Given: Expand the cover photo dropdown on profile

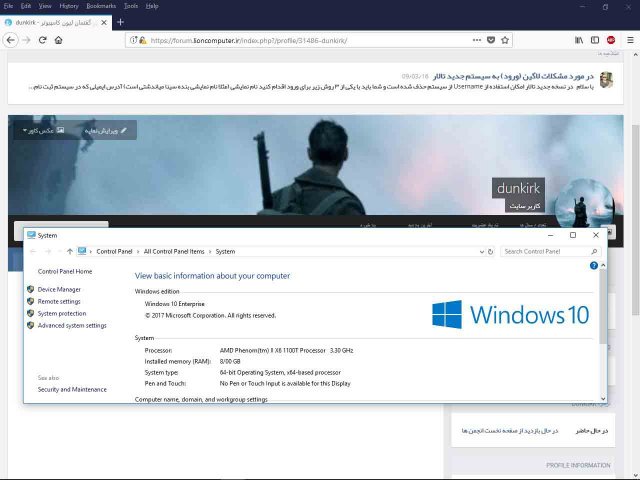Looking at the screenshot, I should [x=41, y=130].
